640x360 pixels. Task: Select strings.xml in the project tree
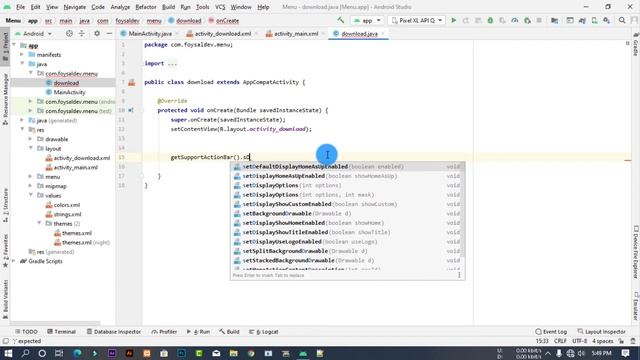pos(63,214)
